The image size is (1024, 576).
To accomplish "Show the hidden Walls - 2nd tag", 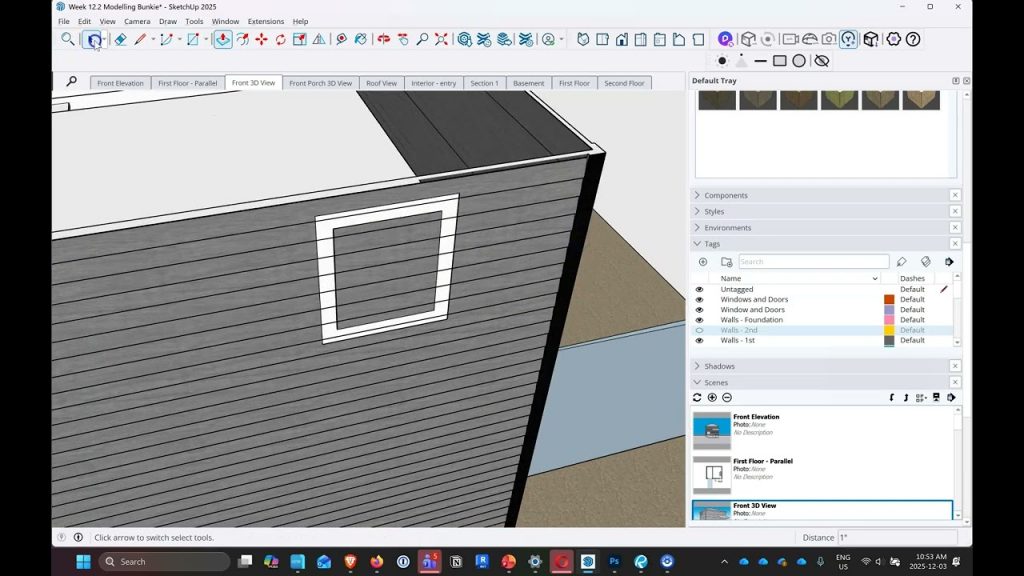I will click(700, 330).
